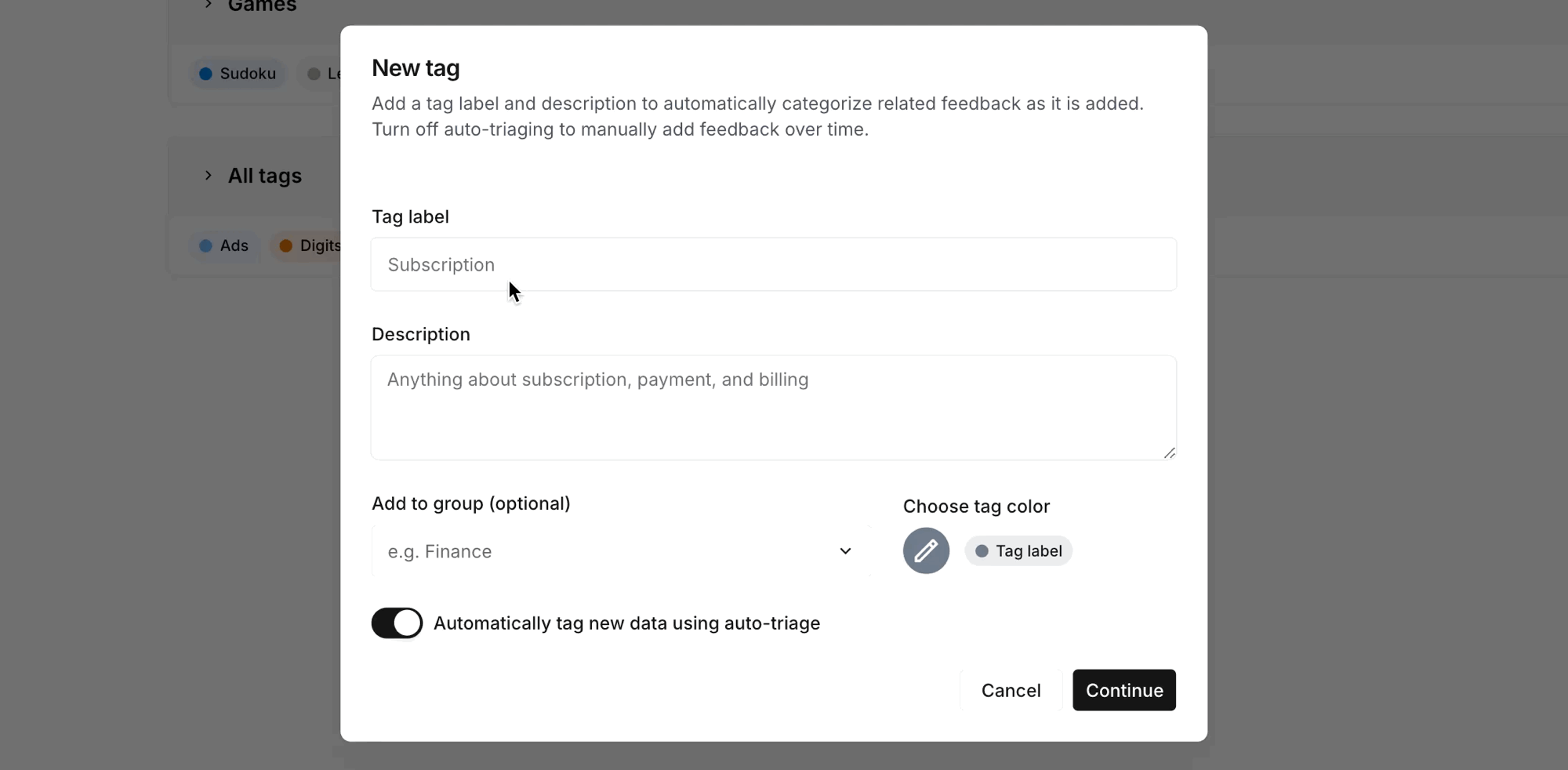Screen dimensions: 1568x770
Task: Click the blue dot on the Ads tag
Action: 205,245
